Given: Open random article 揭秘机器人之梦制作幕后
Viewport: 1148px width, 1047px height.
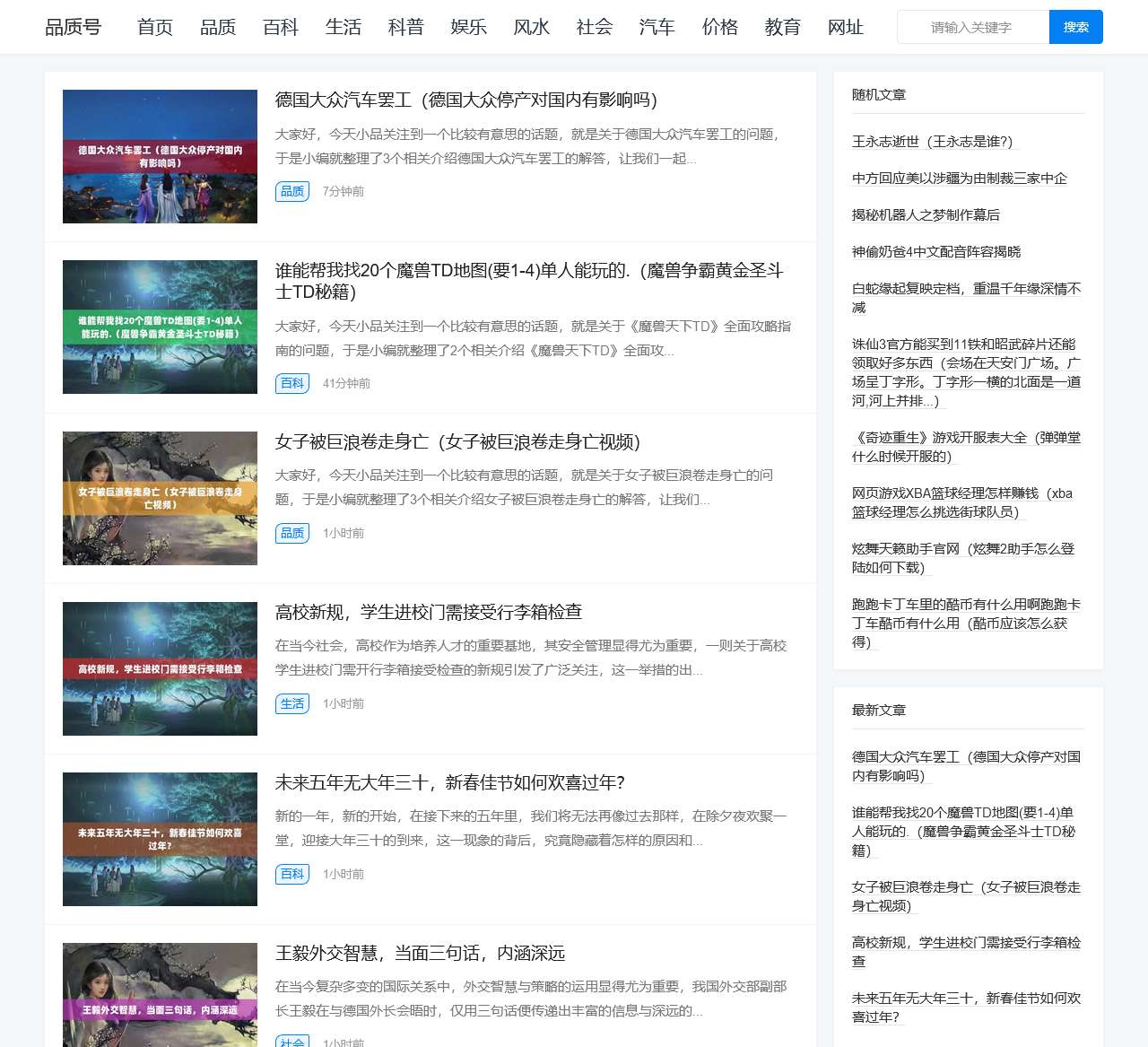Looking at the screenshot, I should [926, 215].
